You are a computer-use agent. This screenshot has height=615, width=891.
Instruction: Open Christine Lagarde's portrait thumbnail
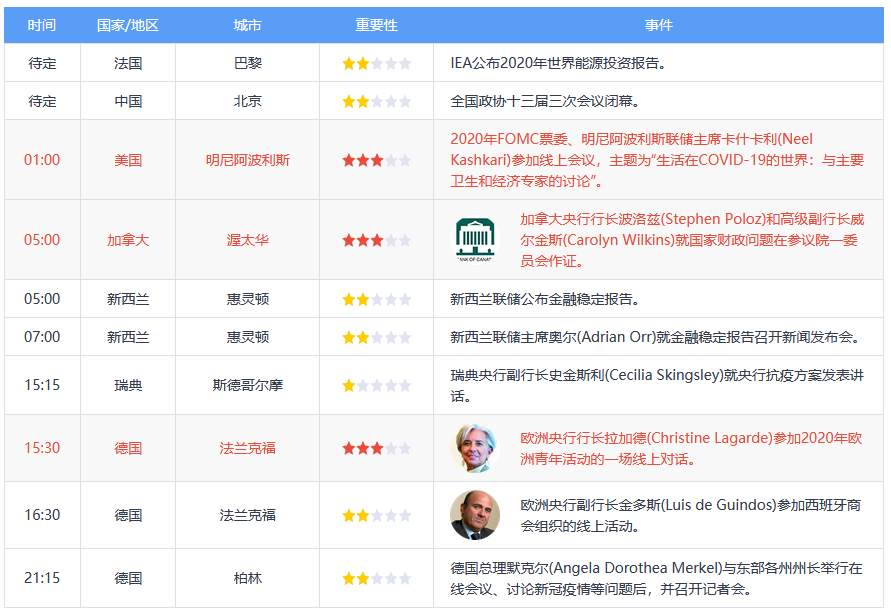(475, 448)
